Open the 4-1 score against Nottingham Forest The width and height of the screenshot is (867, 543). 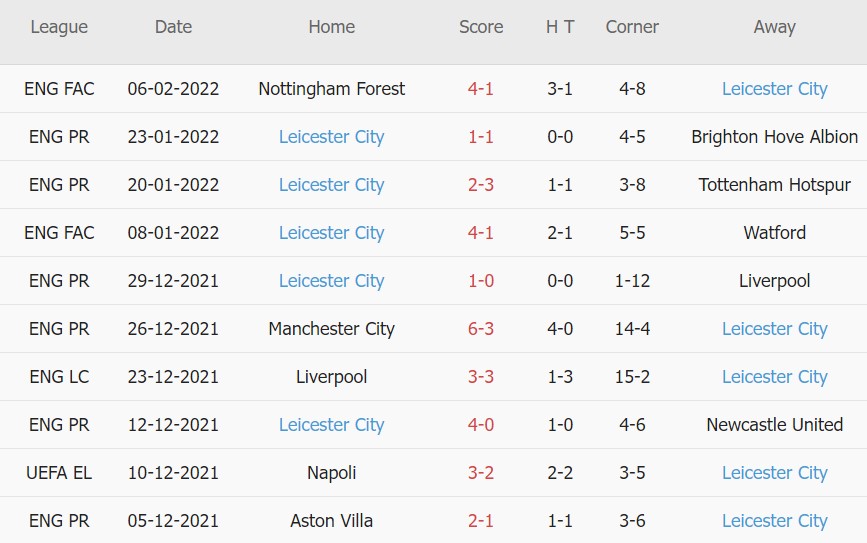point(481,89)
